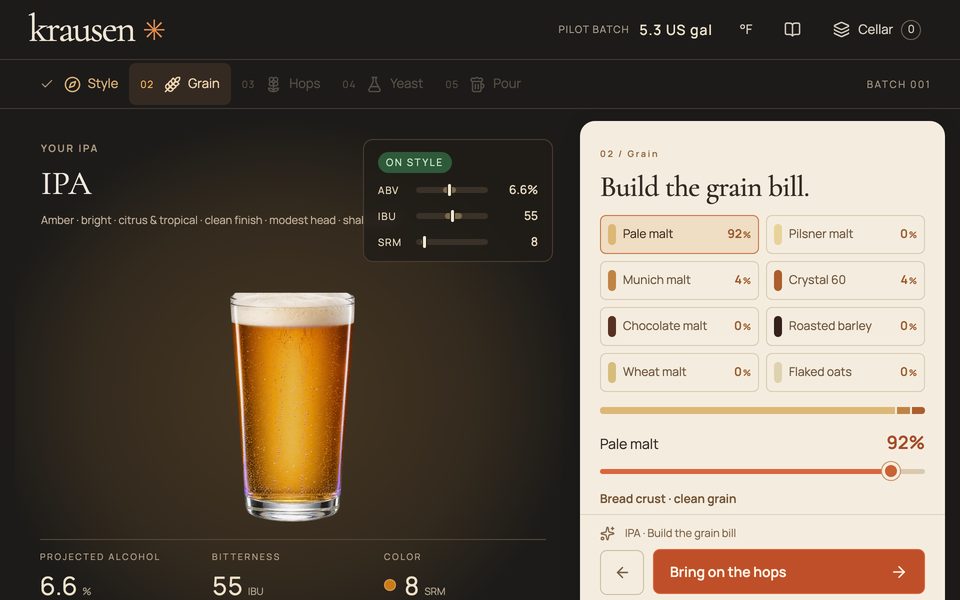Select the Wheat malt grain card
960x600 pixels.
679,372
